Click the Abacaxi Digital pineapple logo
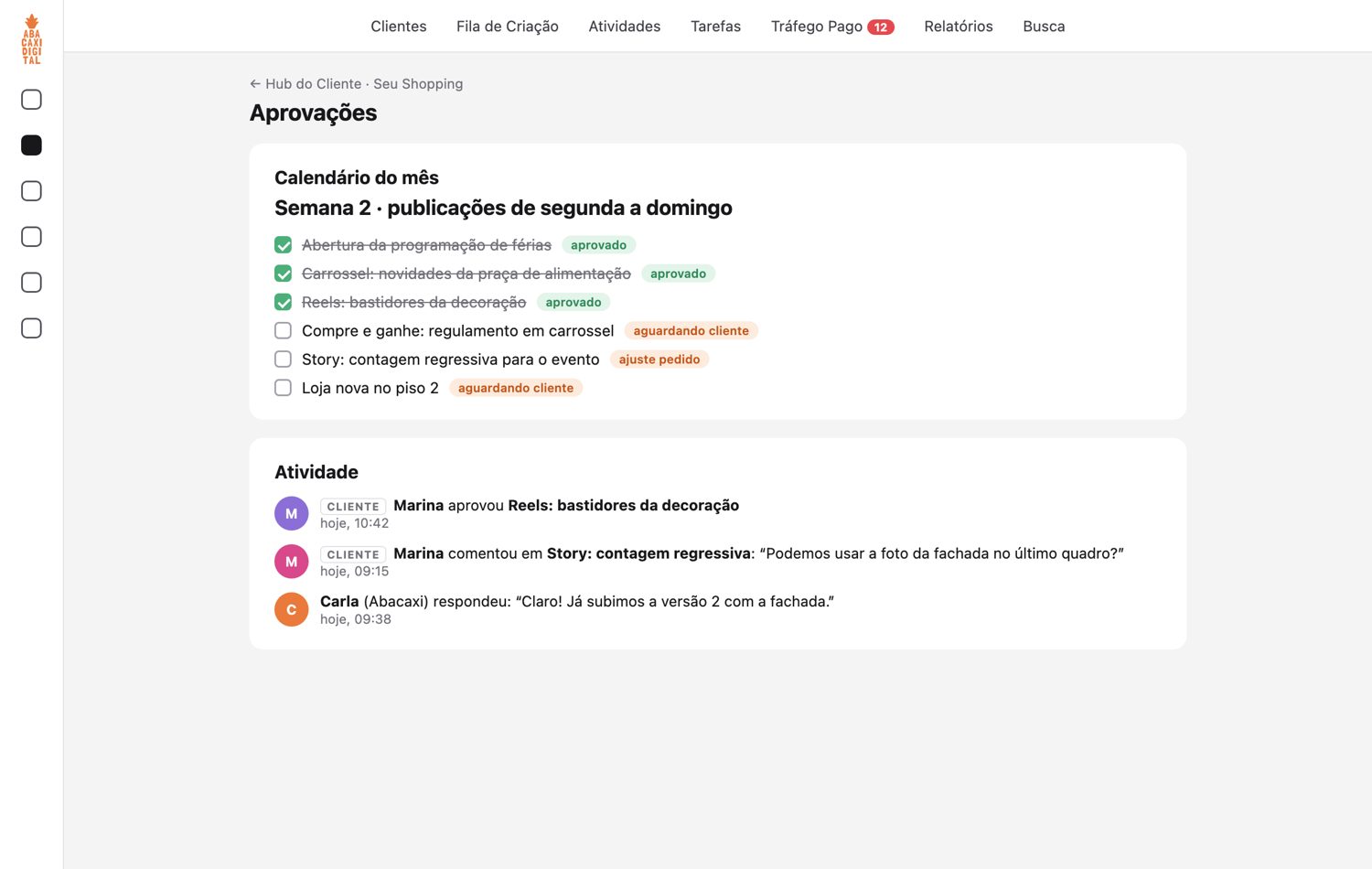 (31, 39)
